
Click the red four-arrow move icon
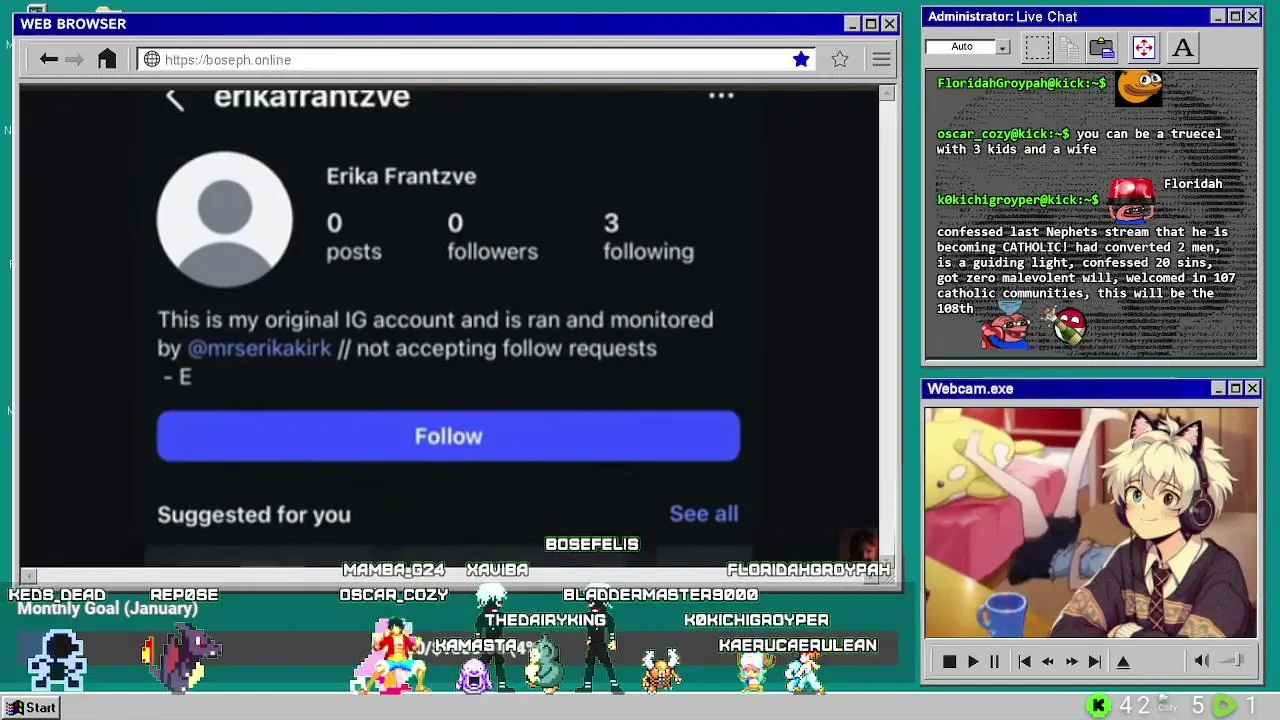pos(1143,47)
